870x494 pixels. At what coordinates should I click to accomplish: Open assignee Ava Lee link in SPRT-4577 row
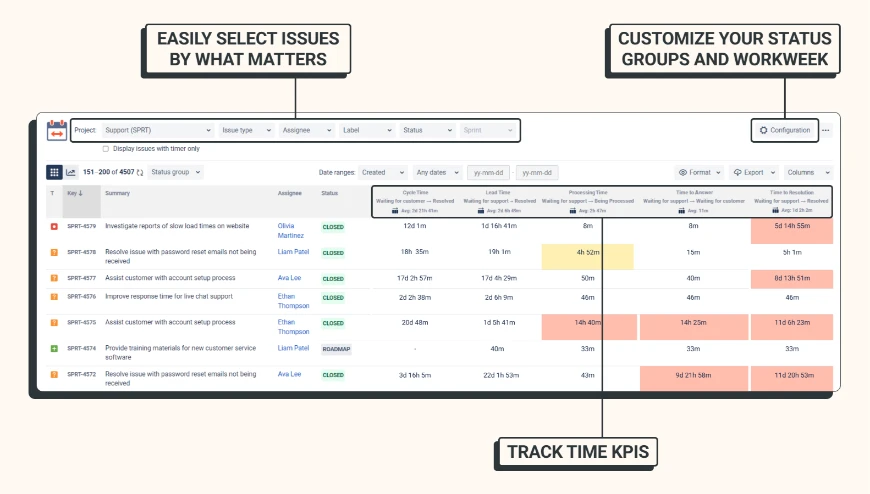(x=289, y=278)
